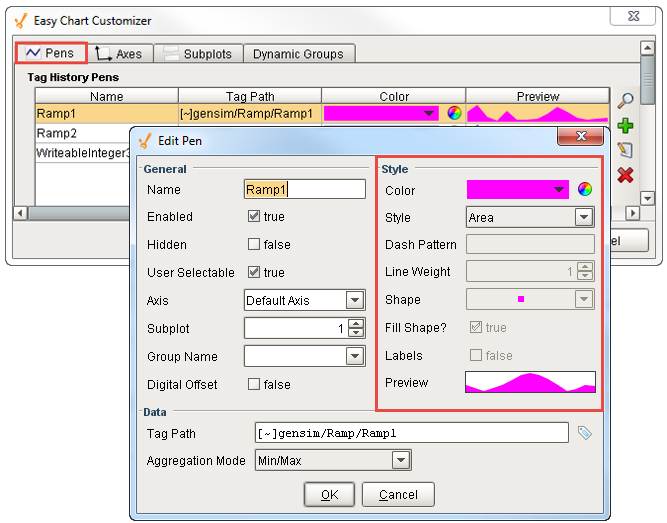The width and height of the screenshot is (667, 523).
Task: Switch to the Axes tab
Action: pos(118,54)
